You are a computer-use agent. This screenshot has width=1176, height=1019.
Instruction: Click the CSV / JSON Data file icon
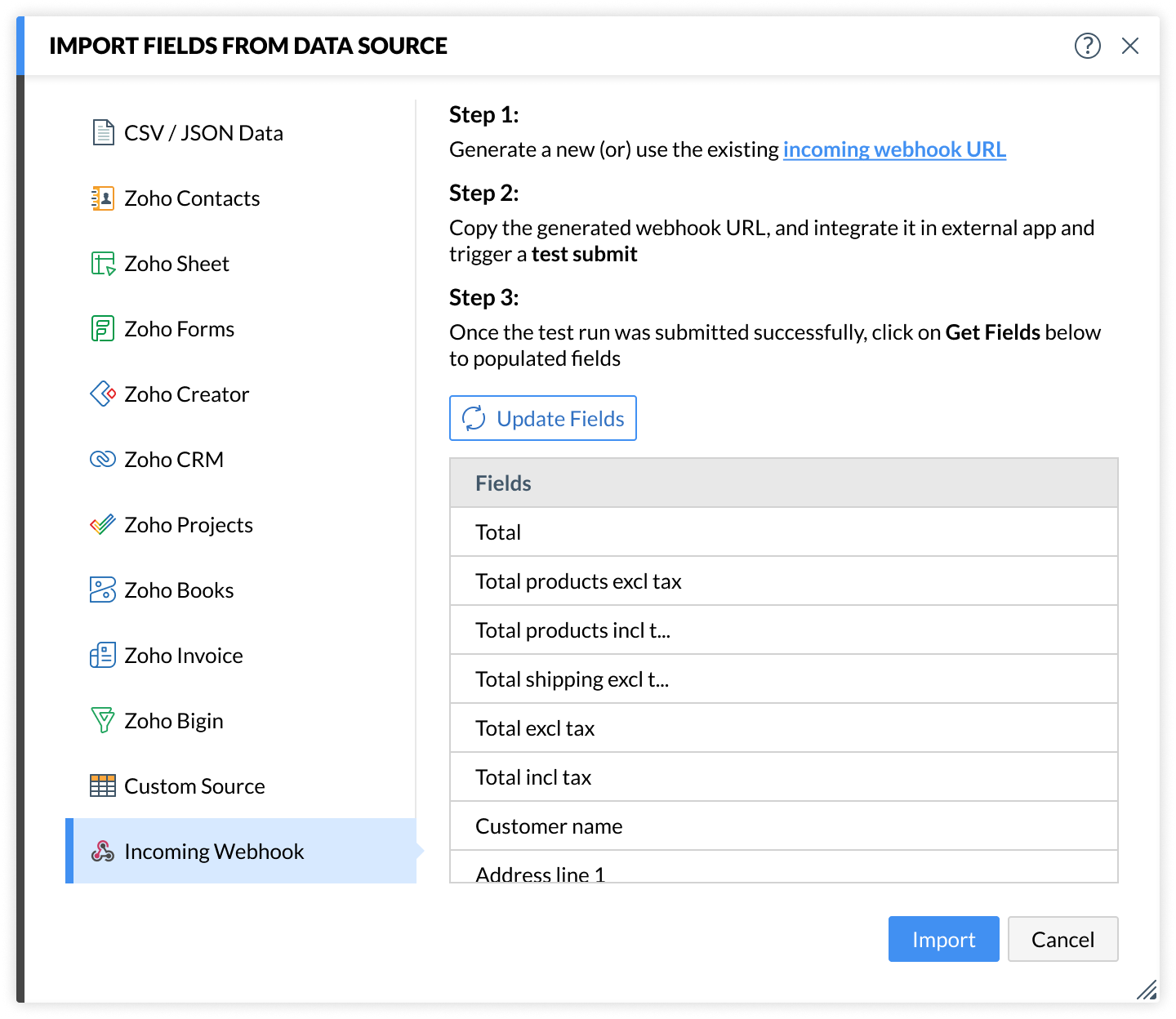pos(103,132)
